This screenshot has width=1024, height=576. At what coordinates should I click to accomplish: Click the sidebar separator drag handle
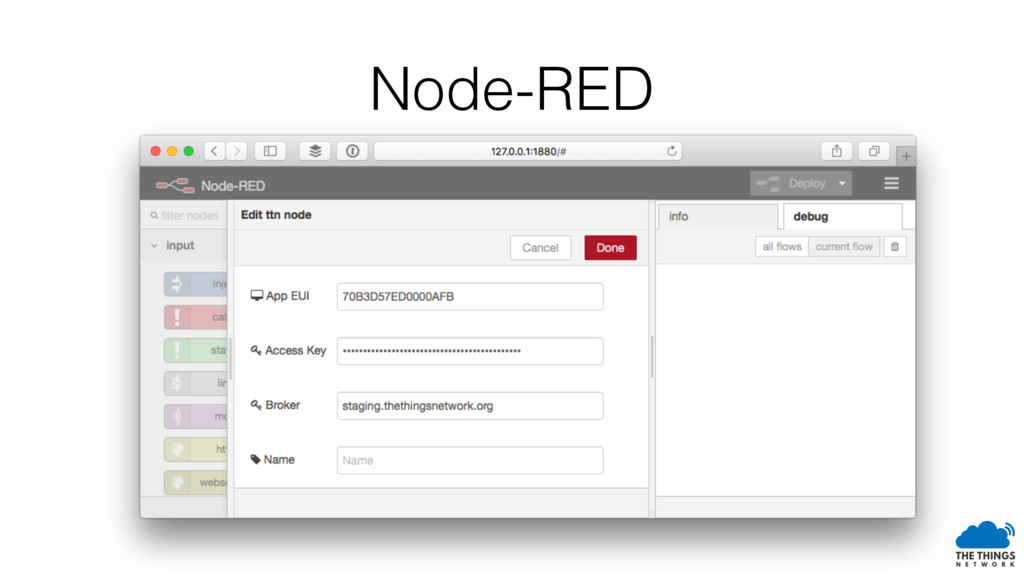[x=652, y=357]
